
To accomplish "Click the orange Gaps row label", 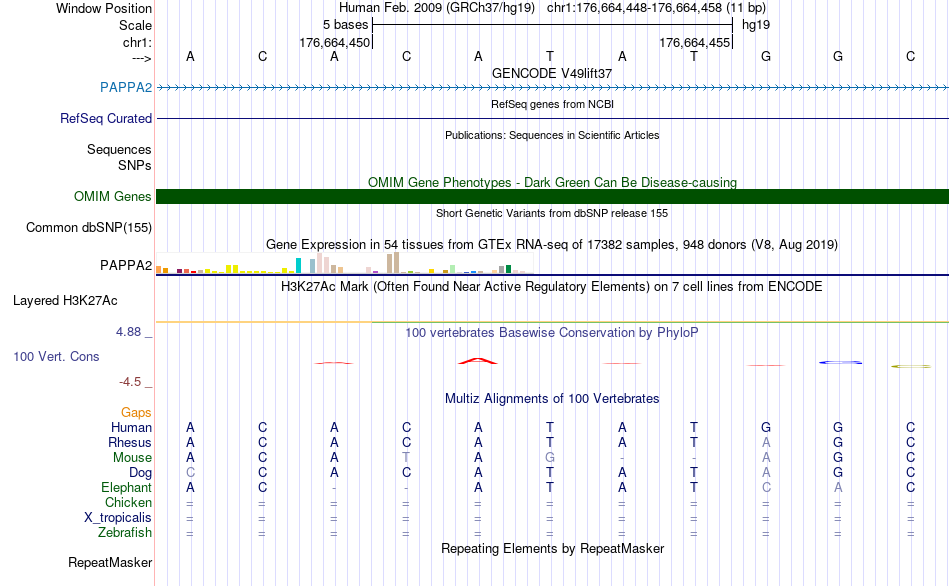I will 136,413.
